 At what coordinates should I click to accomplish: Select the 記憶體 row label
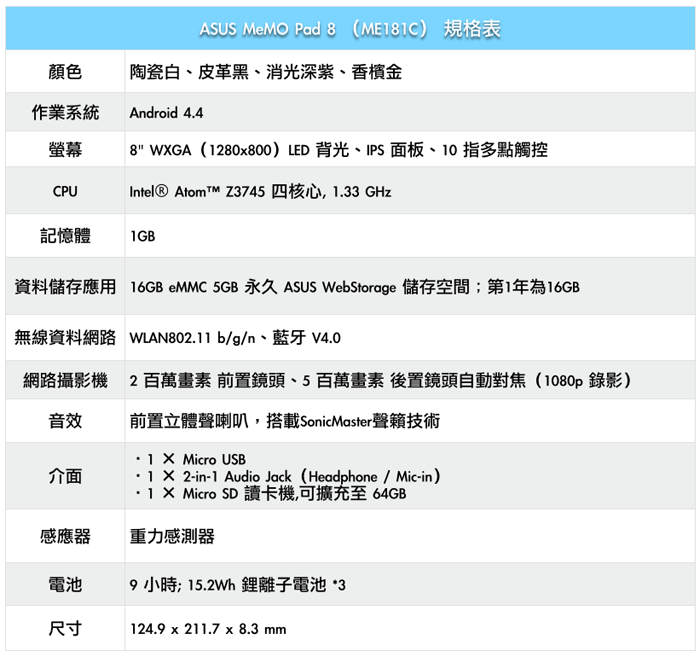(65, 236)
